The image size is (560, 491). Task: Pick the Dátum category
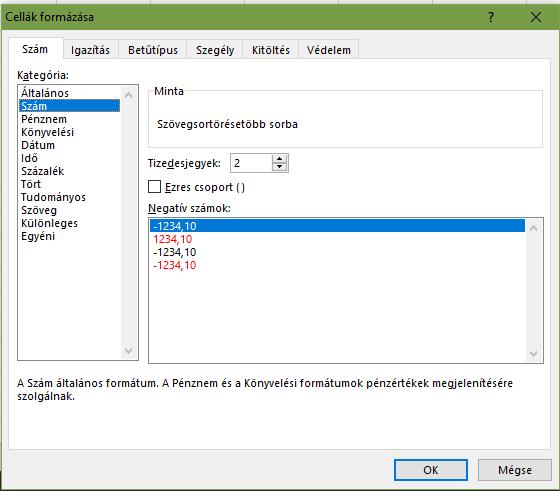coord(70,145)
